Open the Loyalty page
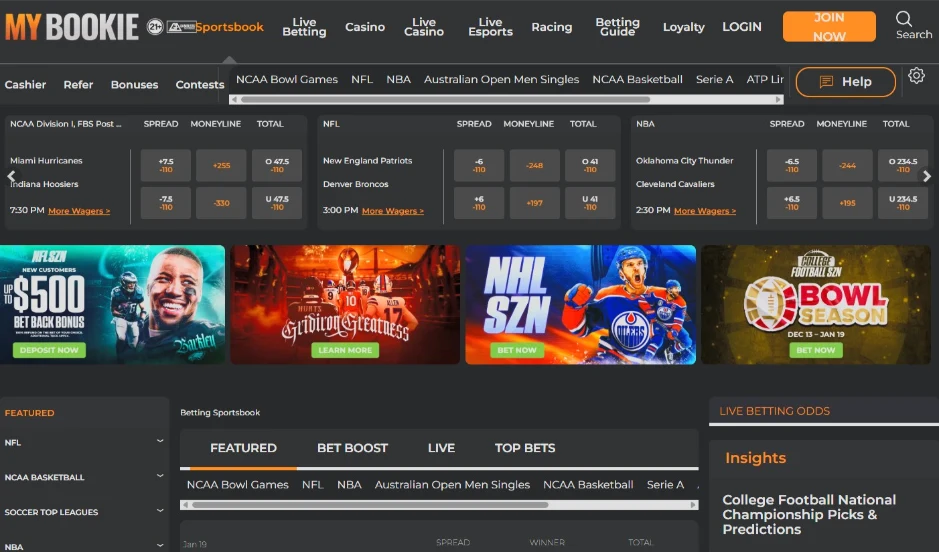Image resolution: width=939 pixels, height=552 pixels. tap(683, 27)
